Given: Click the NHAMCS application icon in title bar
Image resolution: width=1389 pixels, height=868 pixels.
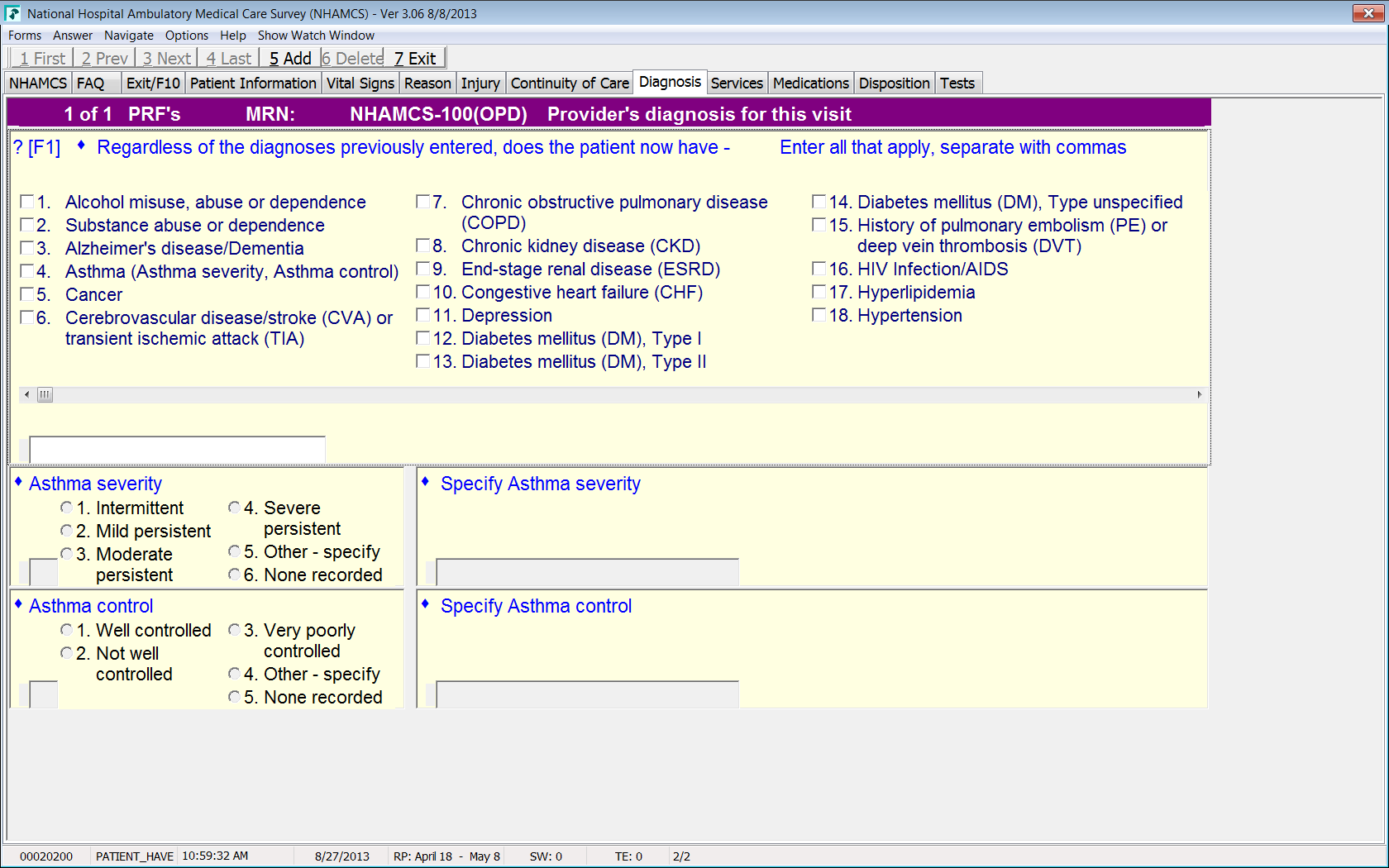Looking at the screenshot, I should point(12,13).
